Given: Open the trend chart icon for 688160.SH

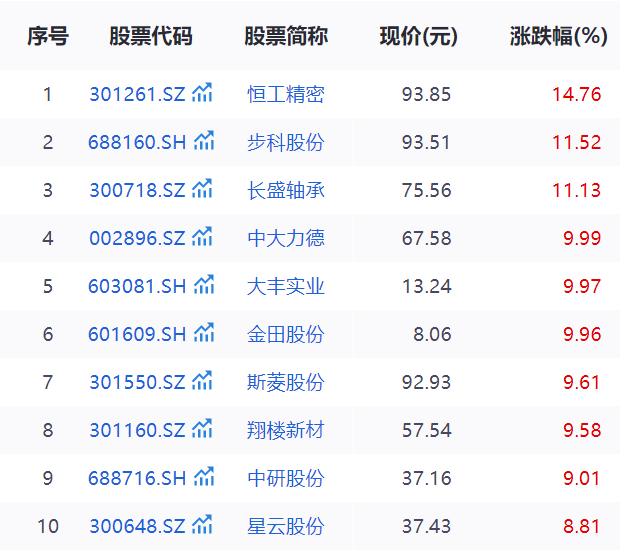Looking at the screenshot, I should [x=203, y=142].
